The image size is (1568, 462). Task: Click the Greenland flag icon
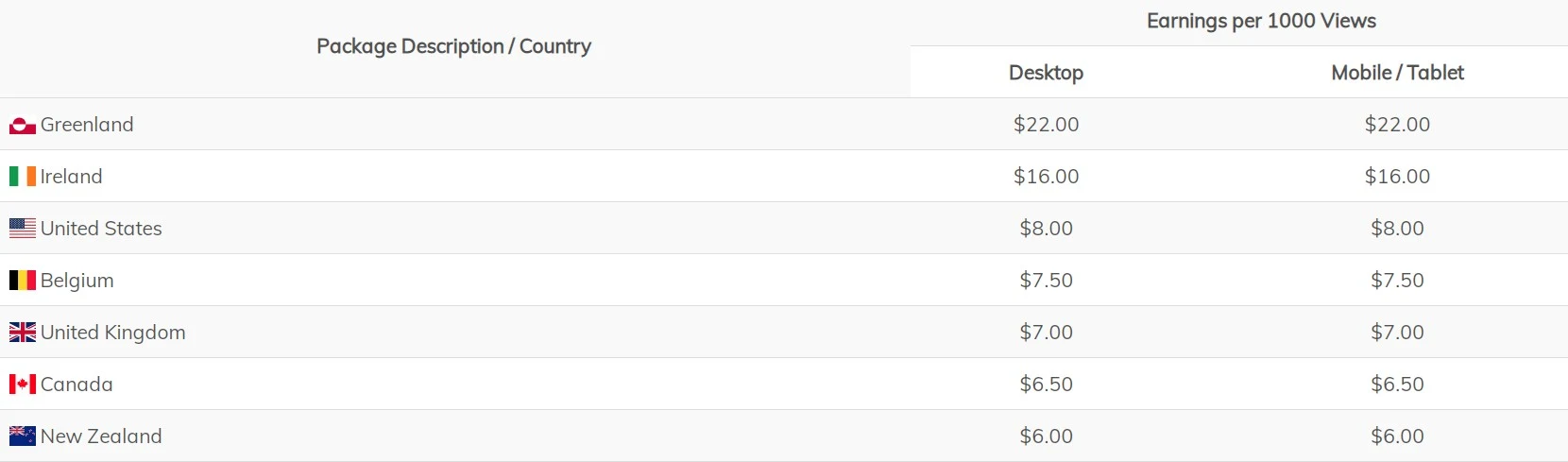pos(23,125)
